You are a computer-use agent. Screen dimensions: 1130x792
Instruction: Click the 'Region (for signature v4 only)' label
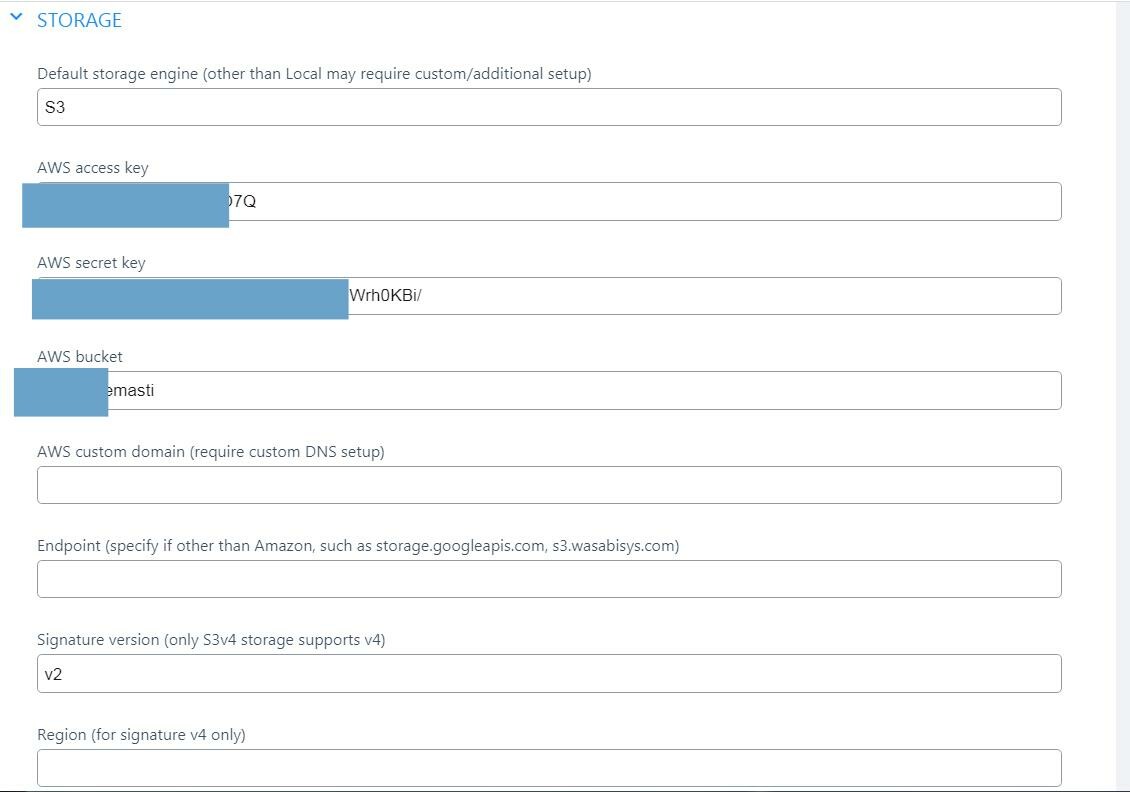(141, 735)
